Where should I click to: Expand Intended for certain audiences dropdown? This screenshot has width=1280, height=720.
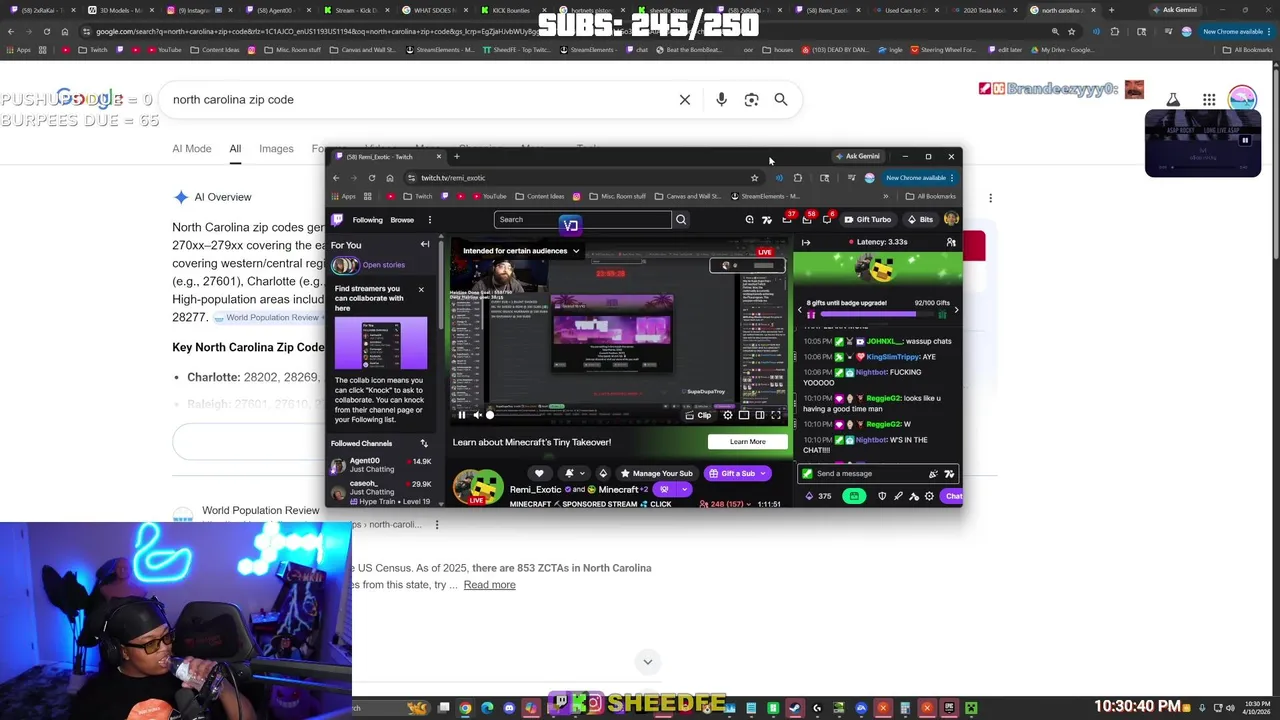(x=521, y=251)
